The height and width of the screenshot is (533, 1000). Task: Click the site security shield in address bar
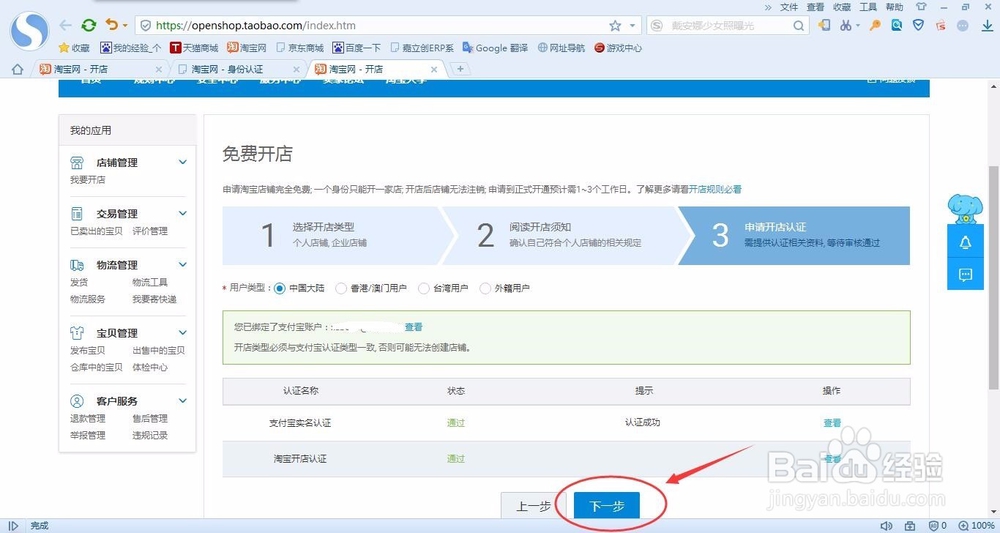coord(145,26)
